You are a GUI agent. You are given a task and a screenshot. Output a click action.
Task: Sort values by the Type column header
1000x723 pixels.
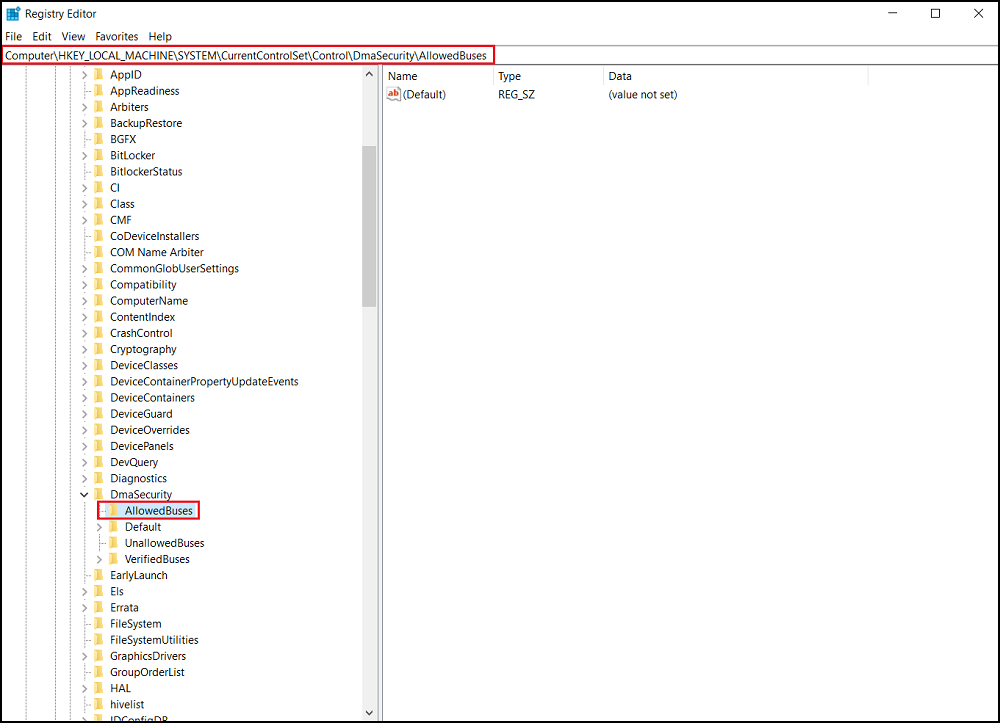click(x=510, y=76)
